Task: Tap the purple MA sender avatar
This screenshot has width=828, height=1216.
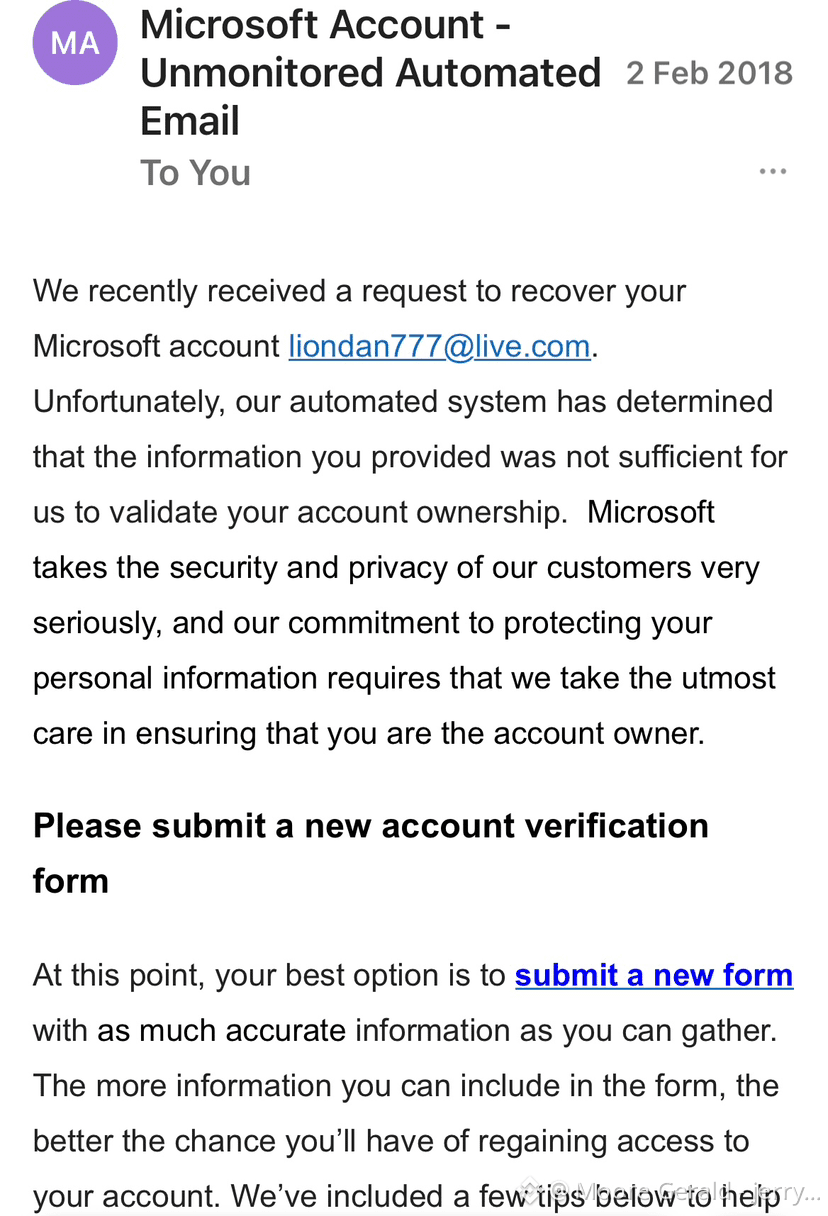Action: [x=75, y=44]
